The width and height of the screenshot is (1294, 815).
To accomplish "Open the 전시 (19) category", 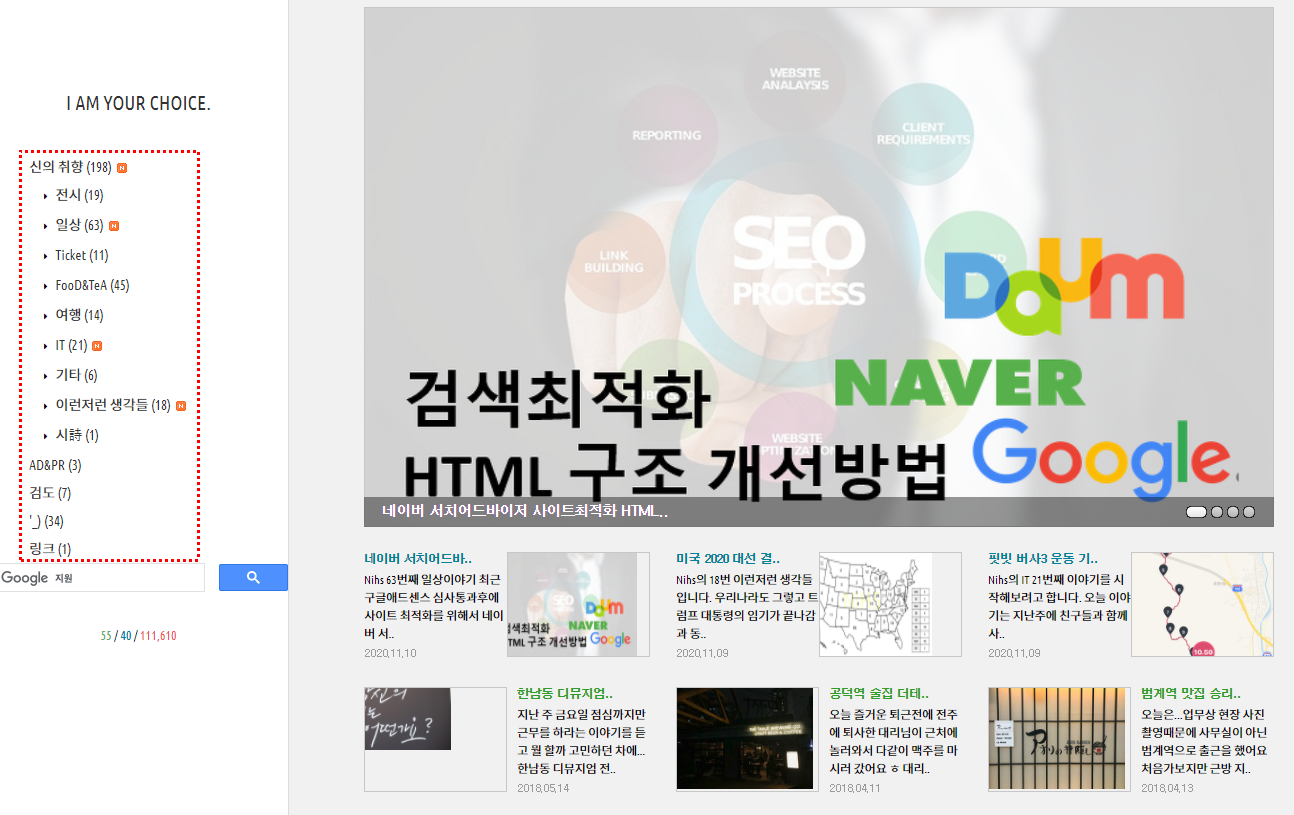I will click(79, 195).
